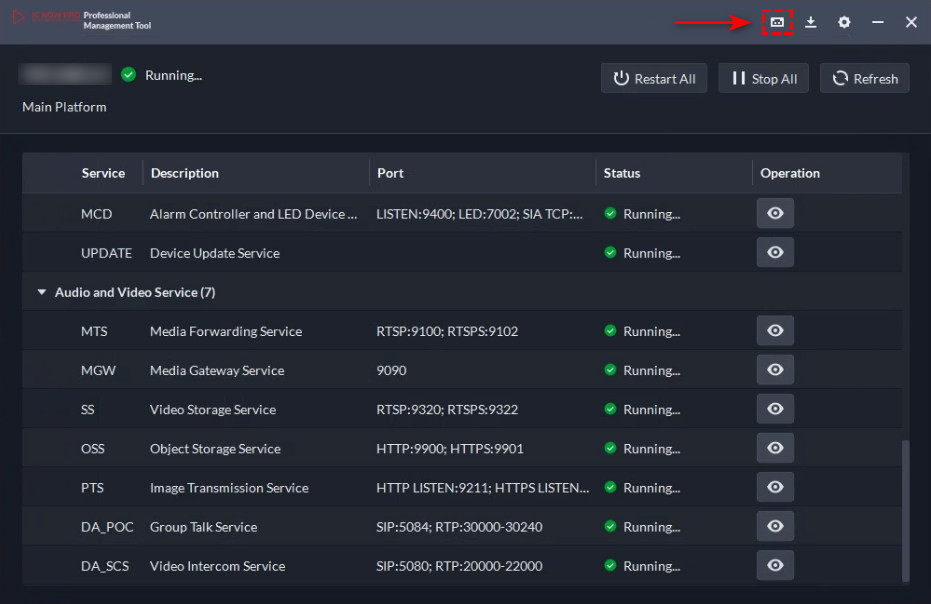931x604 pixels.
Task: Click Object Storage Service description
Action: [x=215, y=449]
